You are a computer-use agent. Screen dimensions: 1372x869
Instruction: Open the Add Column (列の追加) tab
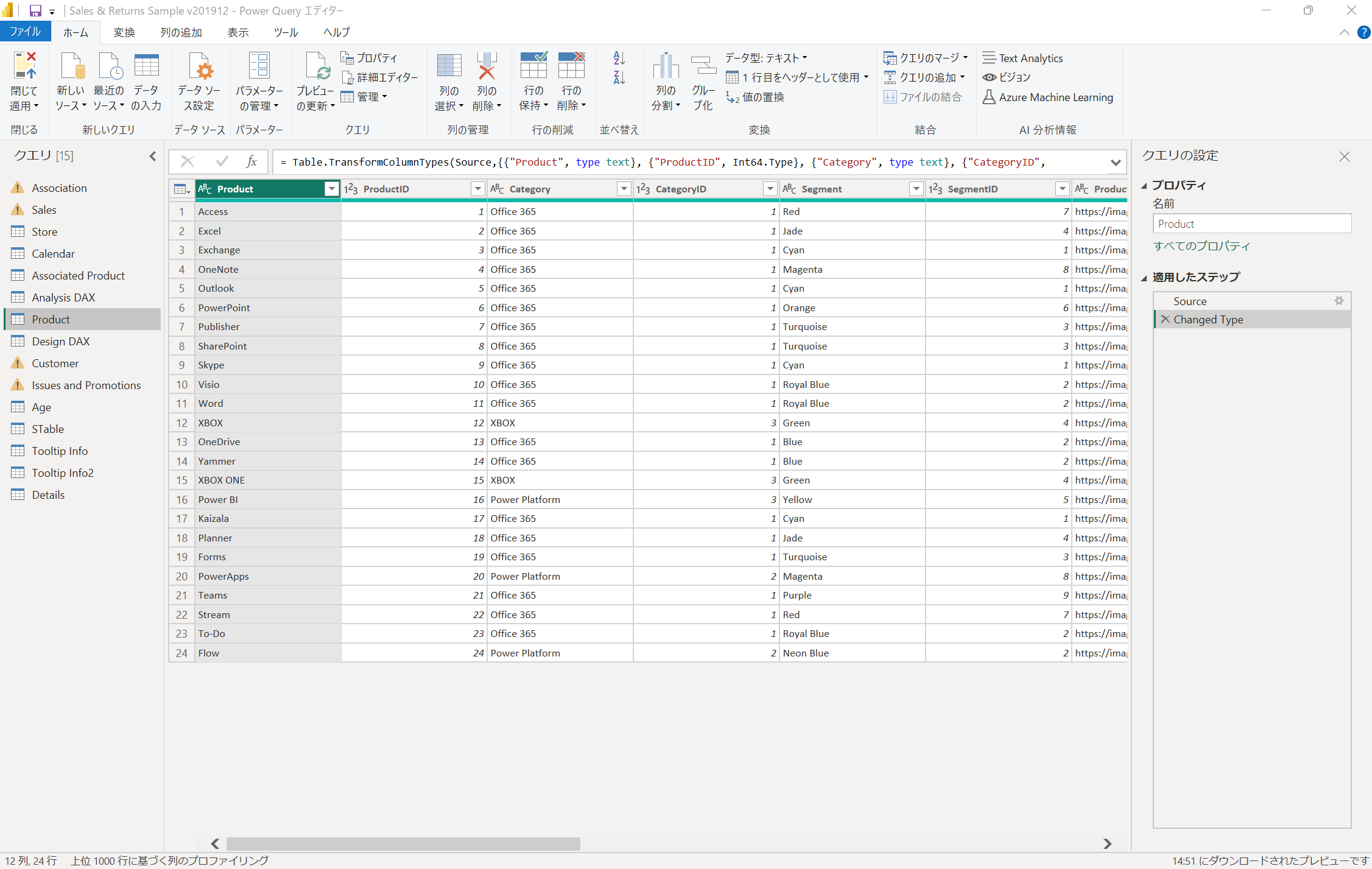[181, 32]
